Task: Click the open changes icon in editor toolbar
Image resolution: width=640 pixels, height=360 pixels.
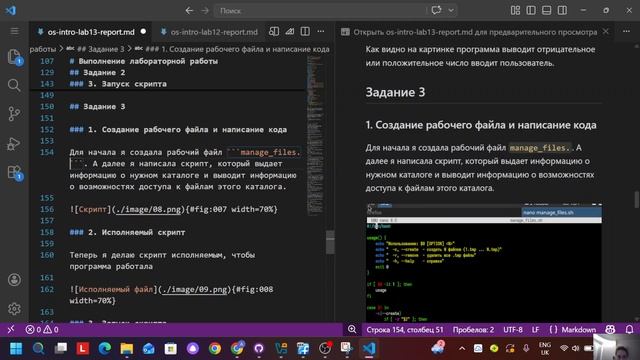Action: (289, 31)
